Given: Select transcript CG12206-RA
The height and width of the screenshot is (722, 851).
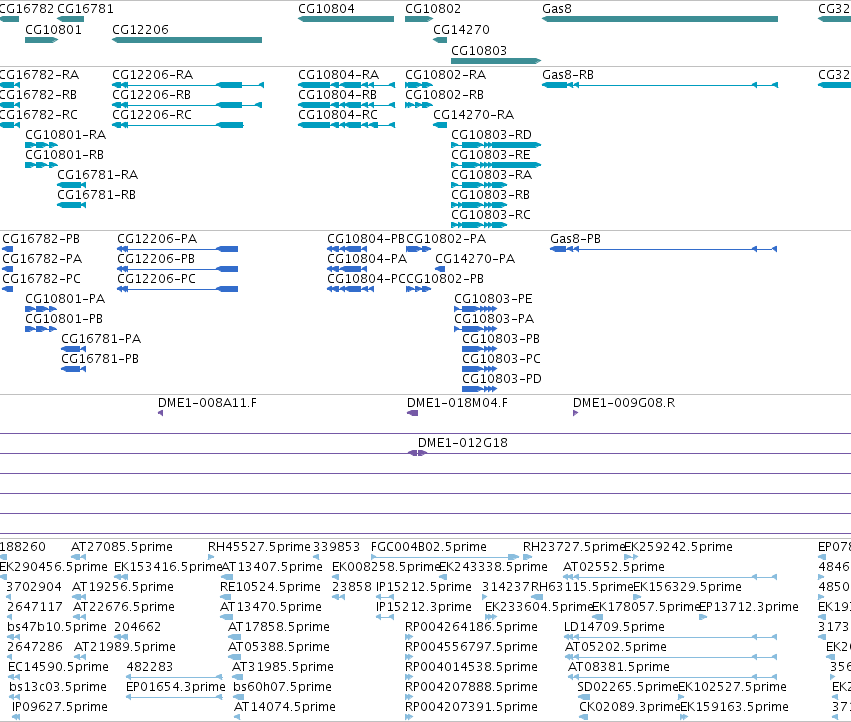Looking at the screenshot, I should (x=153, y=75).
